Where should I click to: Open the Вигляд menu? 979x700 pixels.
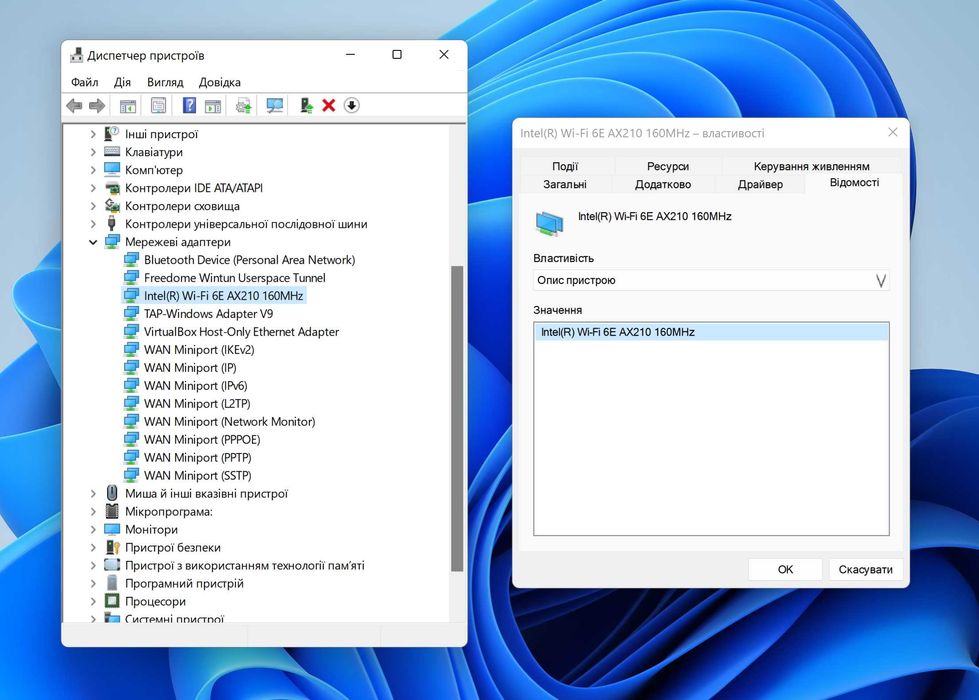click(x=165, y=82)
